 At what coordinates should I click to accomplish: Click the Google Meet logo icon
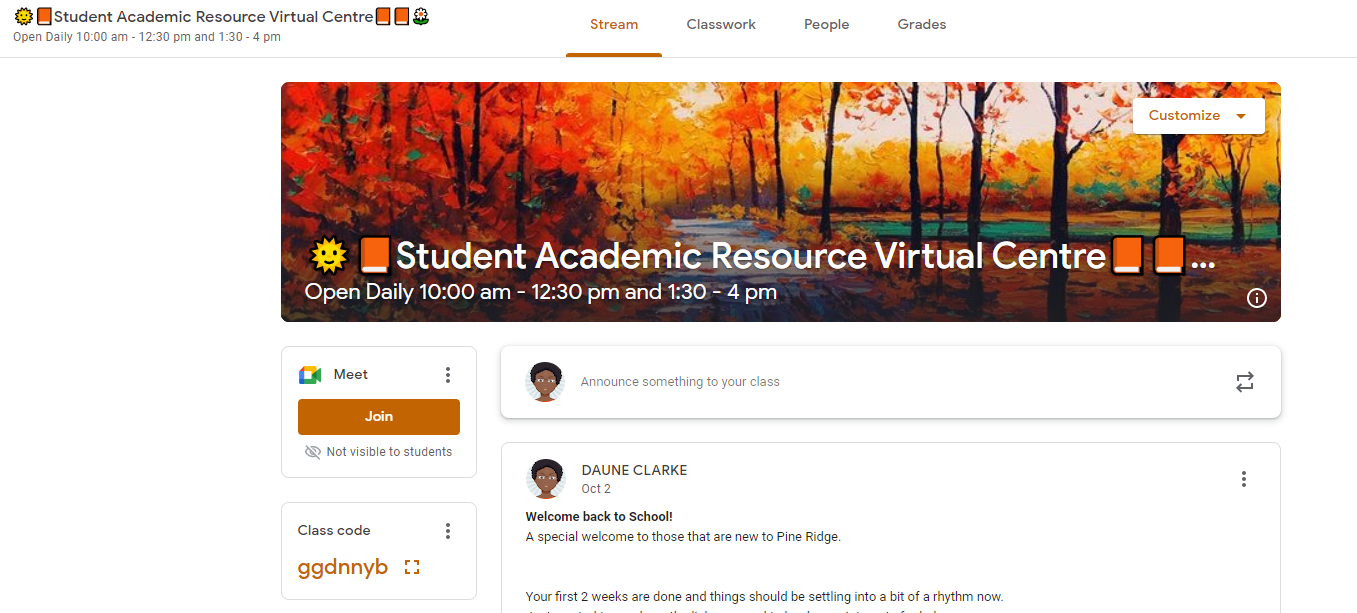(x=310, y=375)
